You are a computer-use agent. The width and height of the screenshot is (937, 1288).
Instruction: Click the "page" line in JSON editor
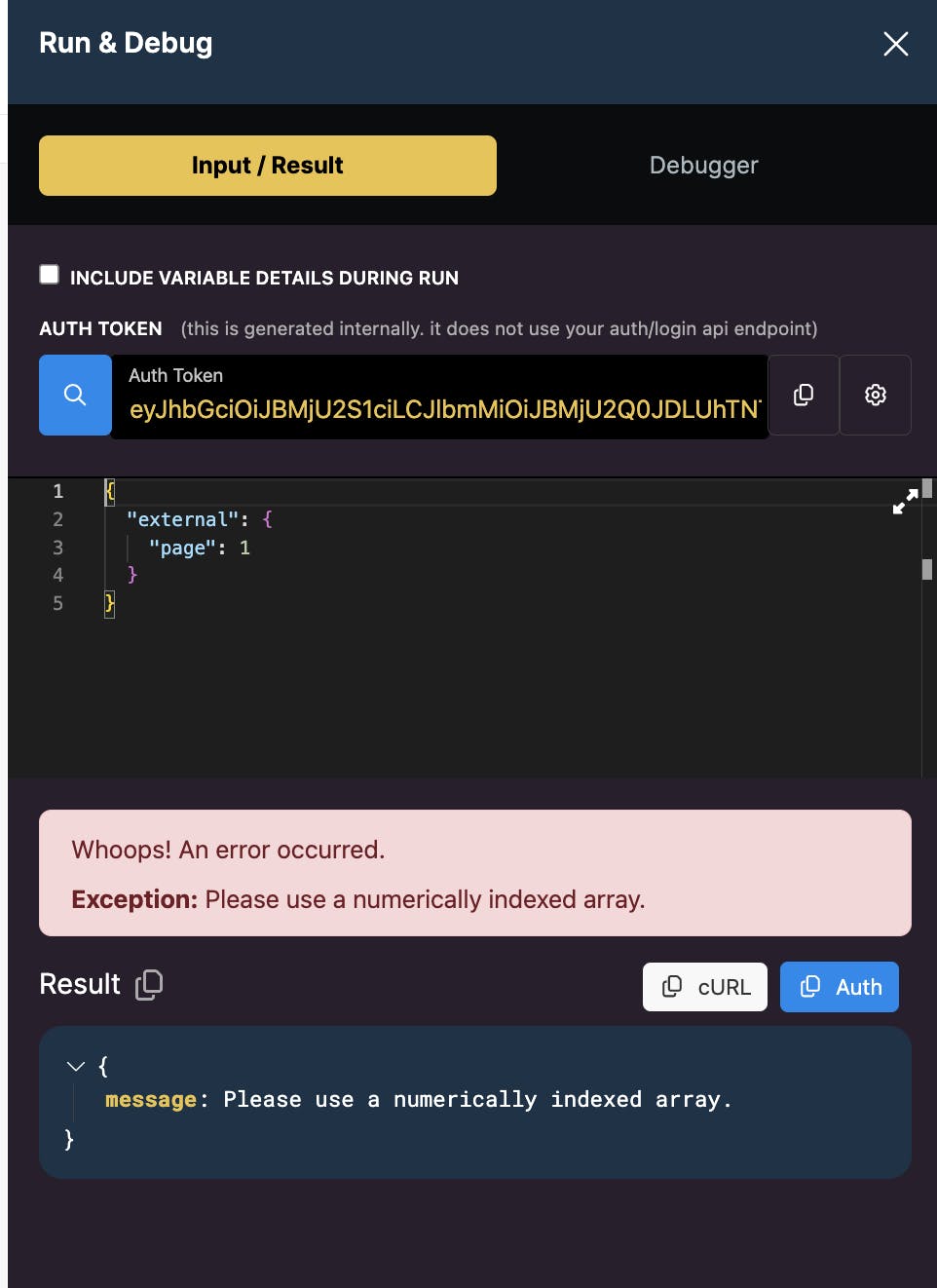point(199,548)
